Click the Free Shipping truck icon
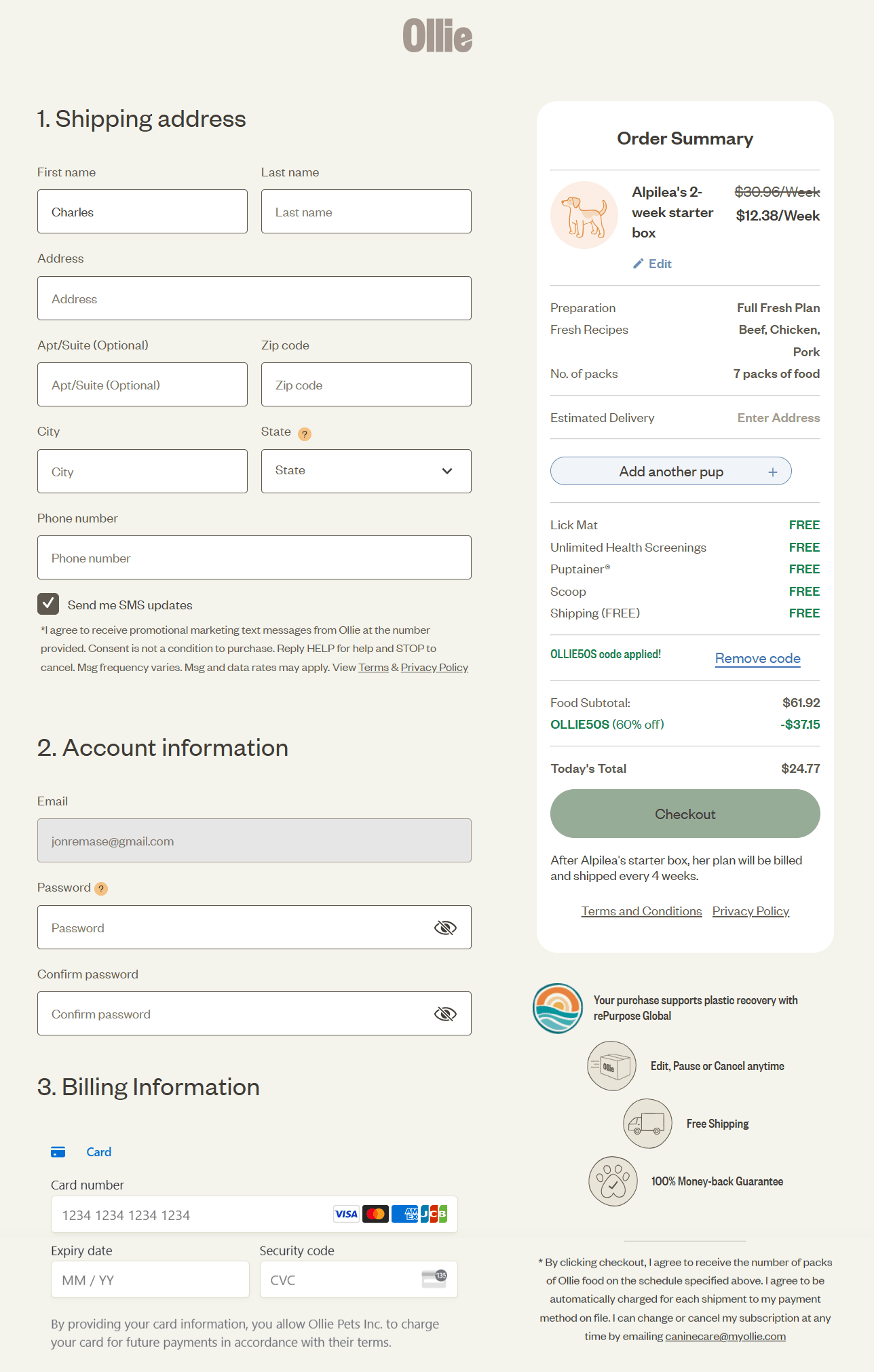 click(648, 1124)
